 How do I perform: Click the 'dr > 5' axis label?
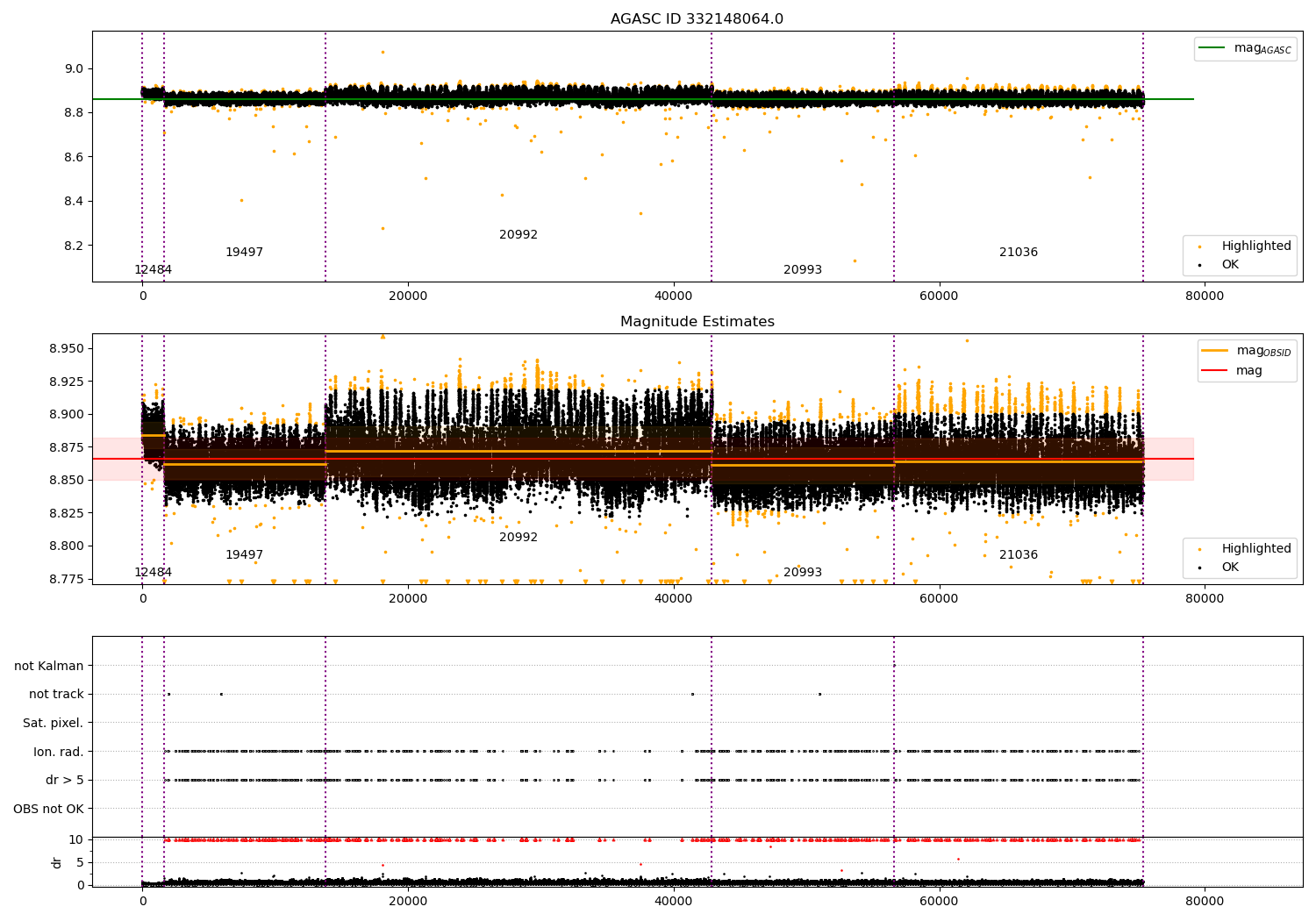(64, 780)
